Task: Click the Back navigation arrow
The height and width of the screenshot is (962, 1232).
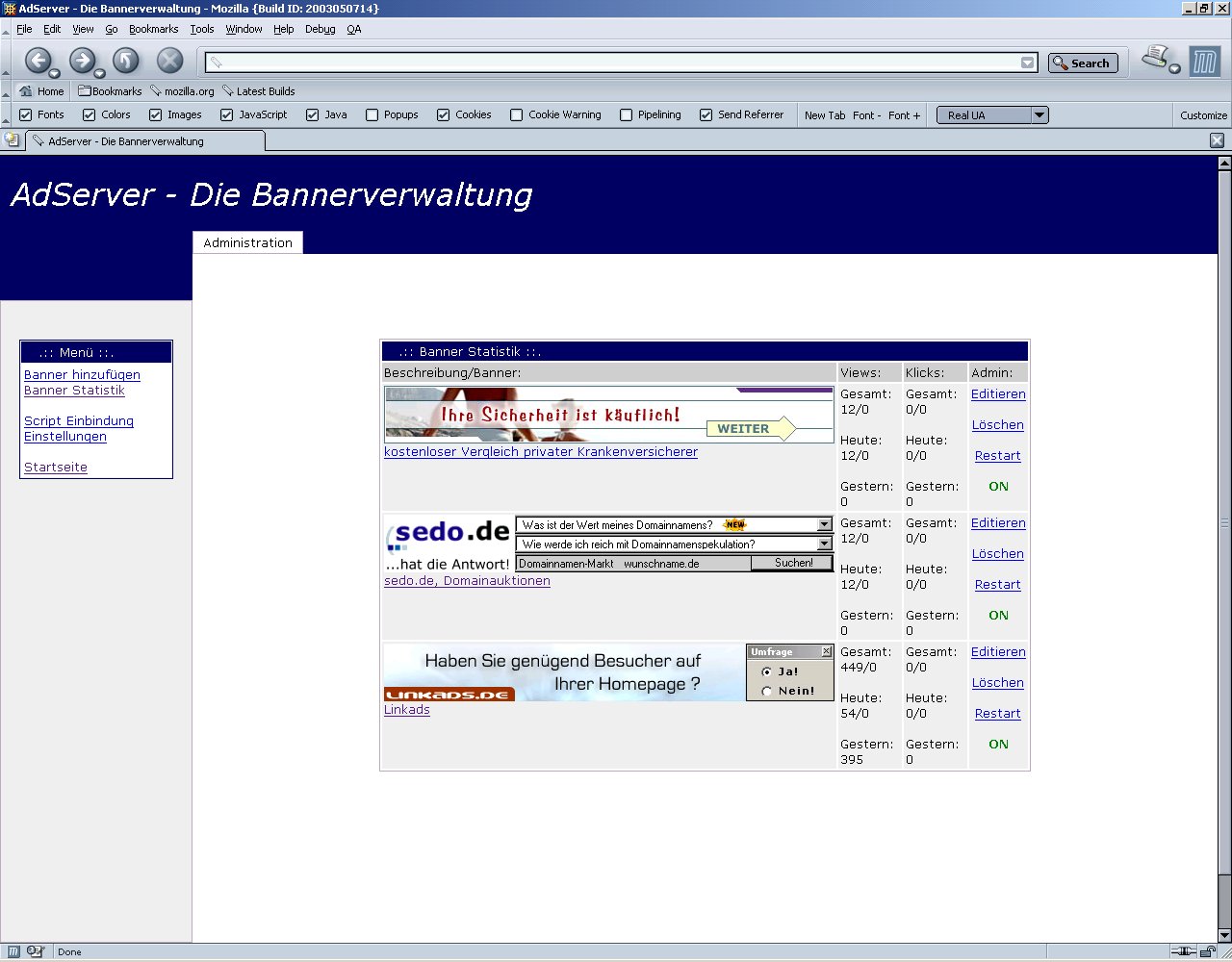Action: [37, 62]
